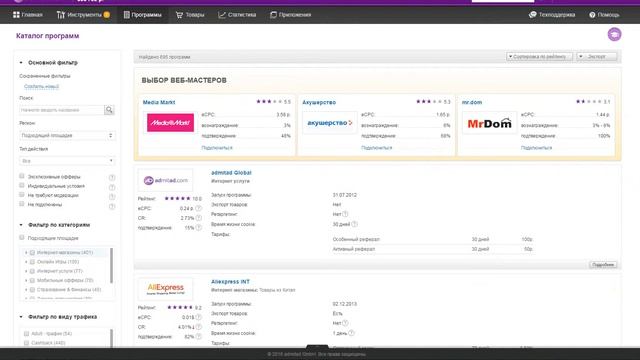Go to the Товары section
This screenshot has width=640, height=360.
190,15
